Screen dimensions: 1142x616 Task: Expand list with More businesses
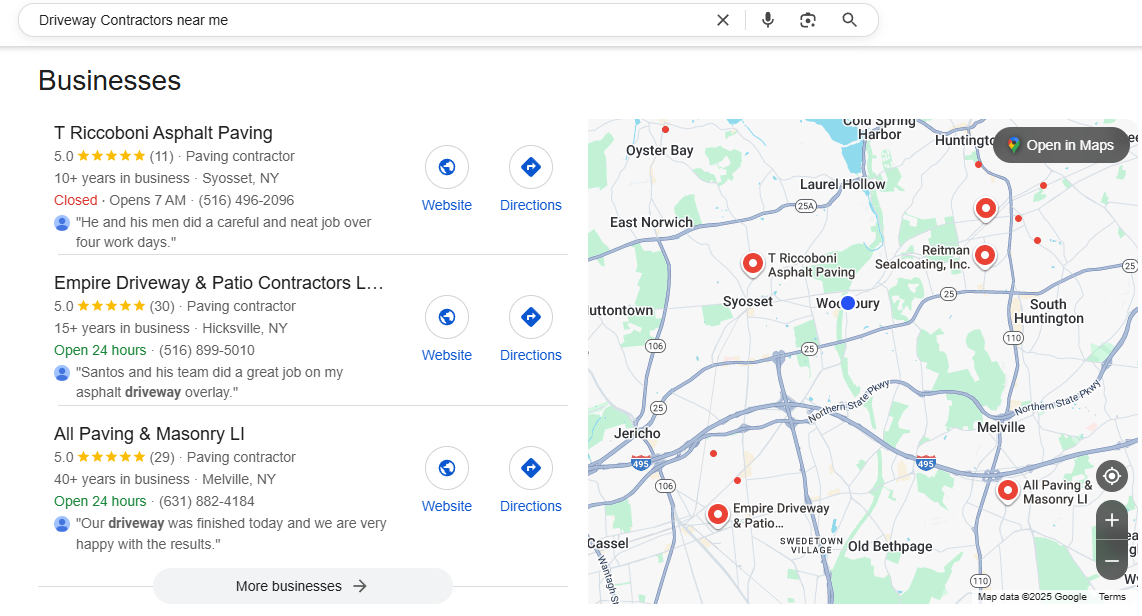pyautogui.click(x=302, y=586)
